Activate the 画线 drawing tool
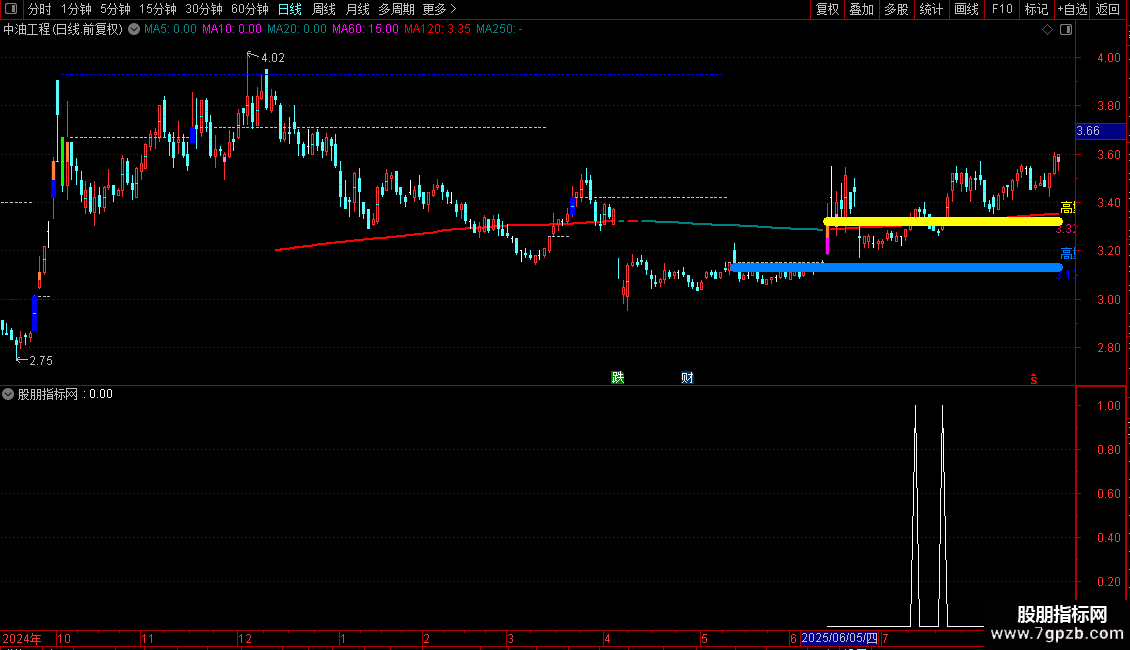The height and width of the screenshot is (650, 1130). [966, 9]
